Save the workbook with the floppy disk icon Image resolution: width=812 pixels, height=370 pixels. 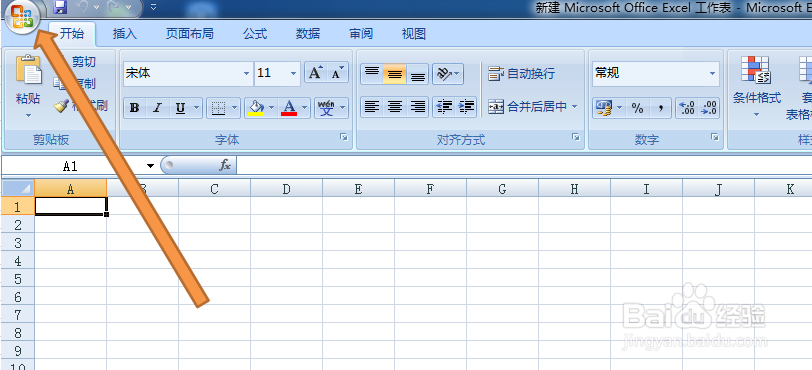click(61, 7)
